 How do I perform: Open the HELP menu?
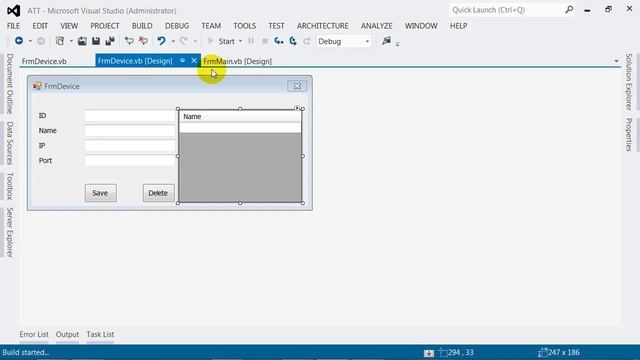(458, 26)
